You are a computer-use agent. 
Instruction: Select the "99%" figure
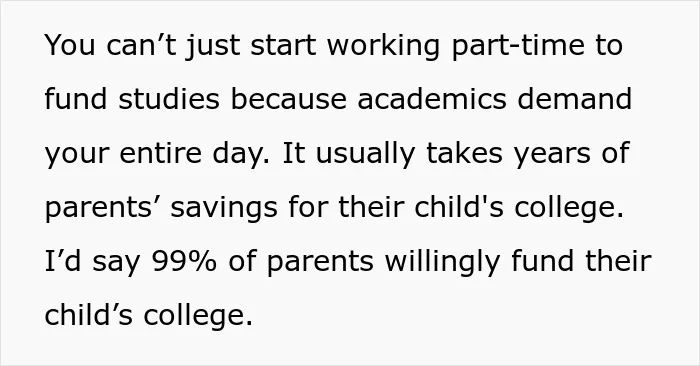tap(184, 261)
